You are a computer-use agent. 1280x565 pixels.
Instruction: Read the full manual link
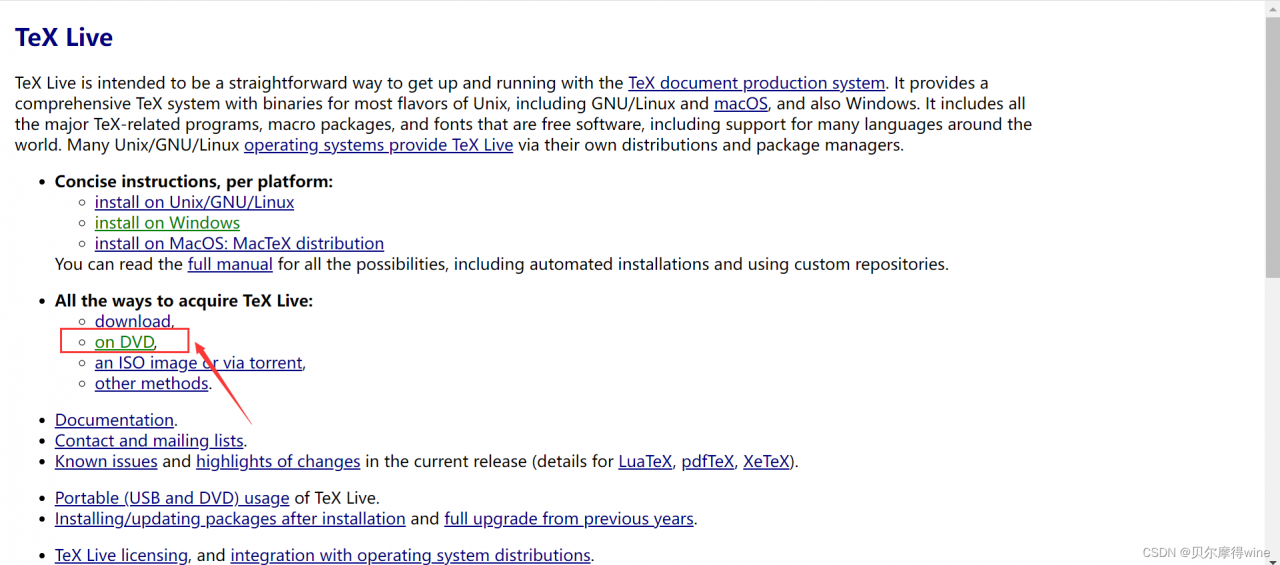point(230,265)
